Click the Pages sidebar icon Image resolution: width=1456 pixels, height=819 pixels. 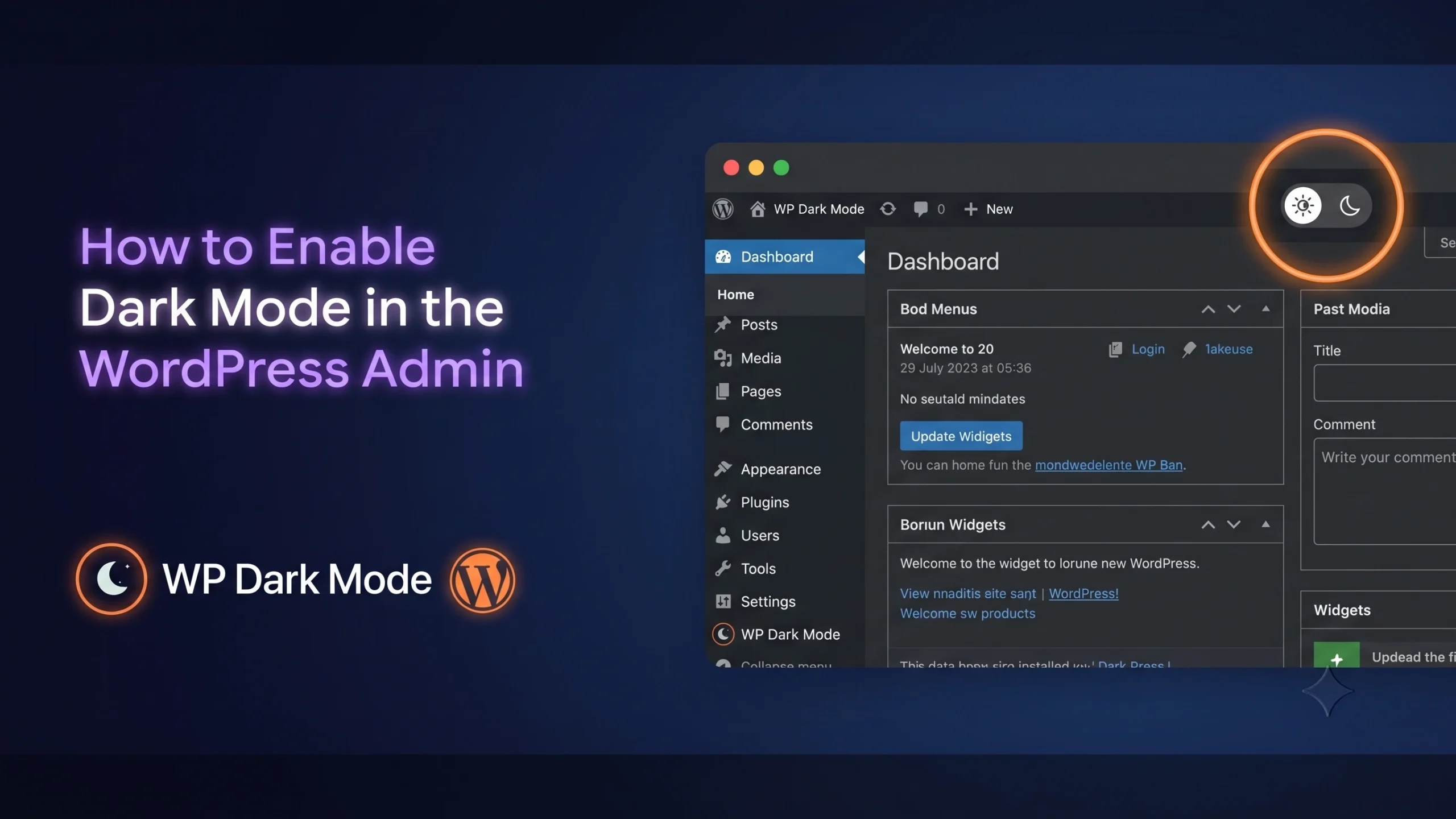(722, 391)
